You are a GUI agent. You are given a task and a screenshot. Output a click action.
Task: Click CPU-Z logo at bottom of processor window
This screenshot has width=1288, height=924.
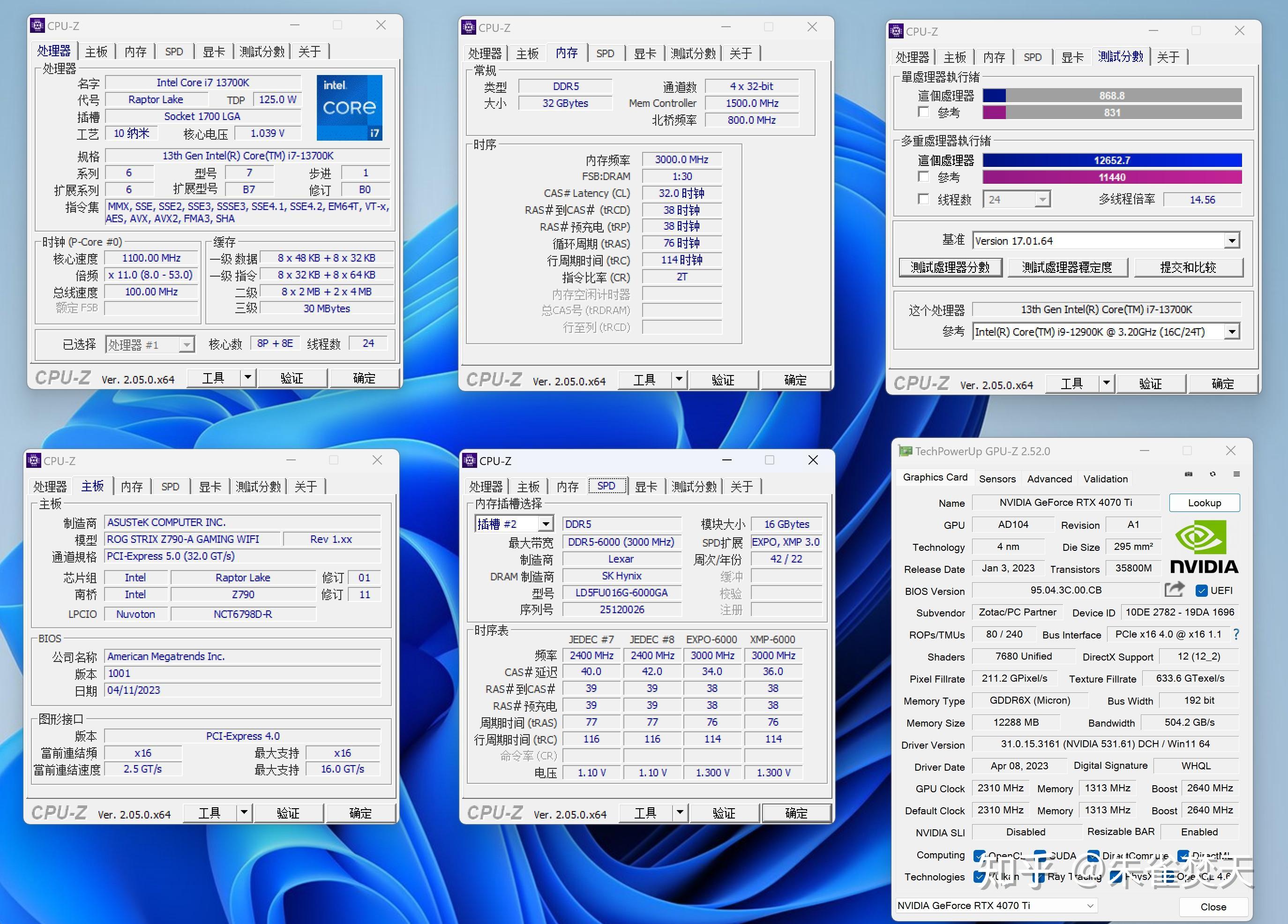click(x=62, y=378)
